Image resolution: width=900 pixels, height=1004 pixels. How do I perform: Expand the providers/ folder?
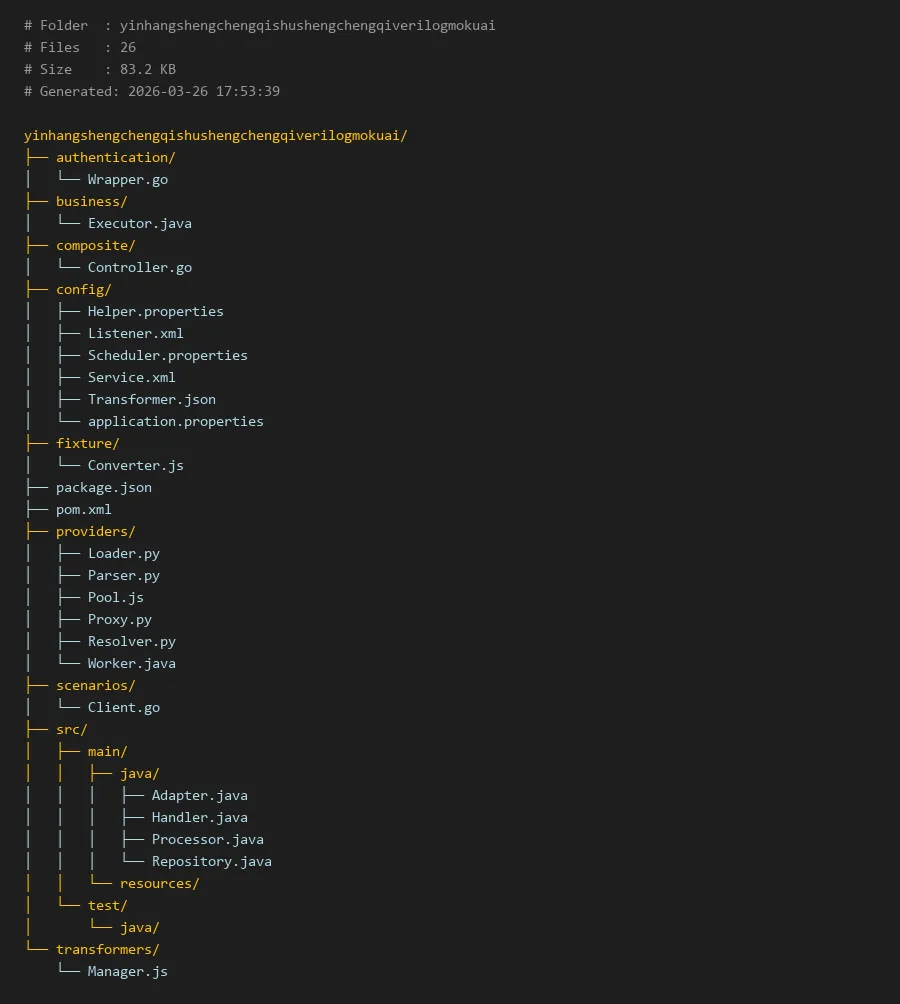[95, 531]
